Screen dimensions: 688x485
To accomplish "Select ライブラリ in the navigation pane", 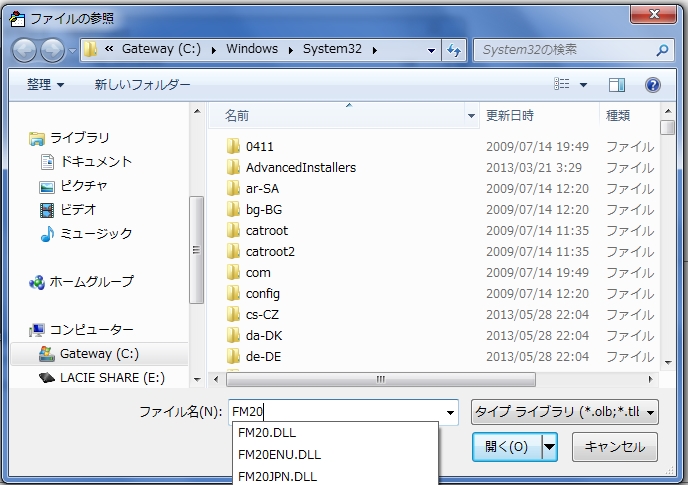I will [x=69, y=138].
